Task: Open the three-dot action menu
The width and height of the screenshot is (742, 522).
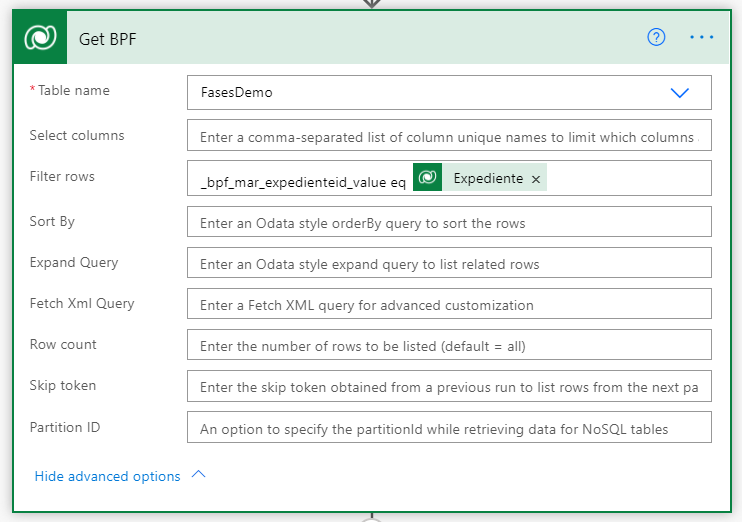Action: tap(701, 37)
